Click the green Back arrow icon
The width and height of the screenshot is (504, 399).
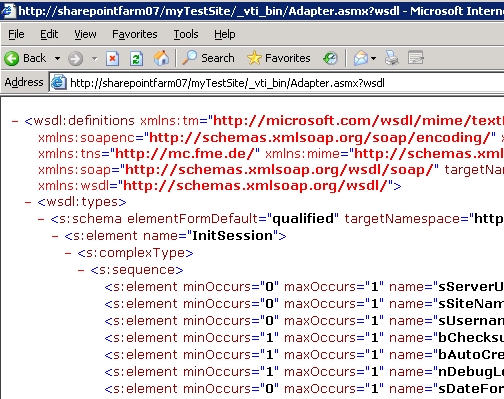click(x=12, y=59)
